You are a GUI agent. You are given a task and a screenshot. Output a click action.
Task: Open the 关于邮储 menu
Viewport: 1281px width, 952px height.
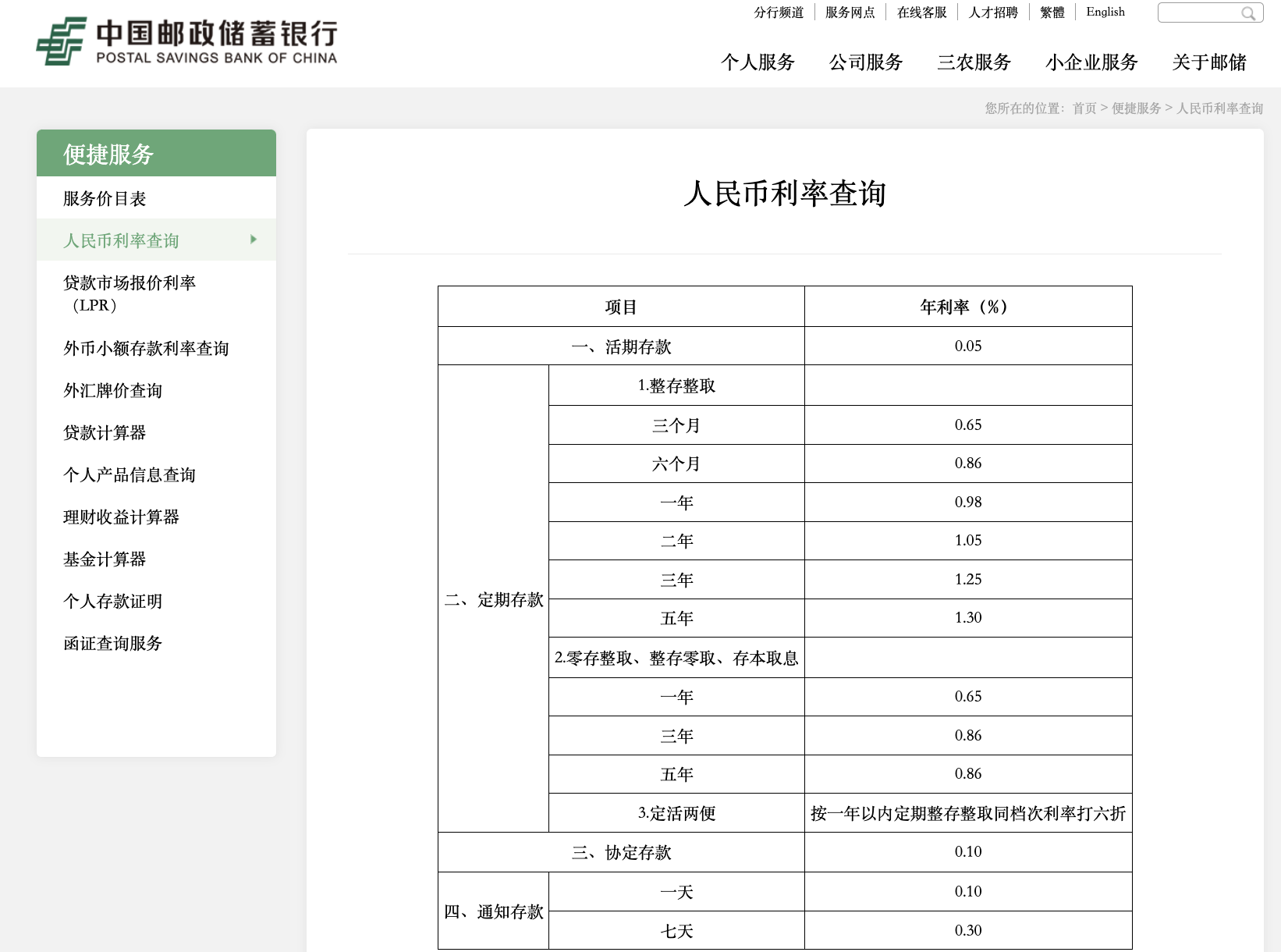click(x=1209, y=62)
